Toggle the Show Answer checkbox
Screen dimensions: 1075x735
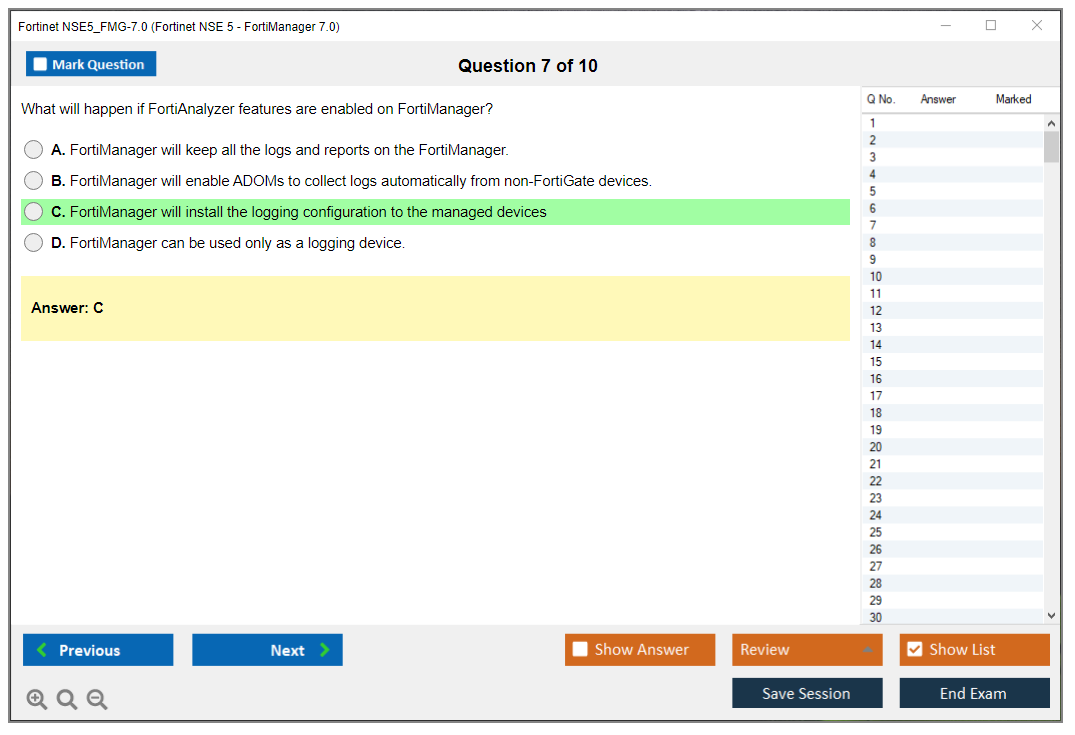point(580,650)
